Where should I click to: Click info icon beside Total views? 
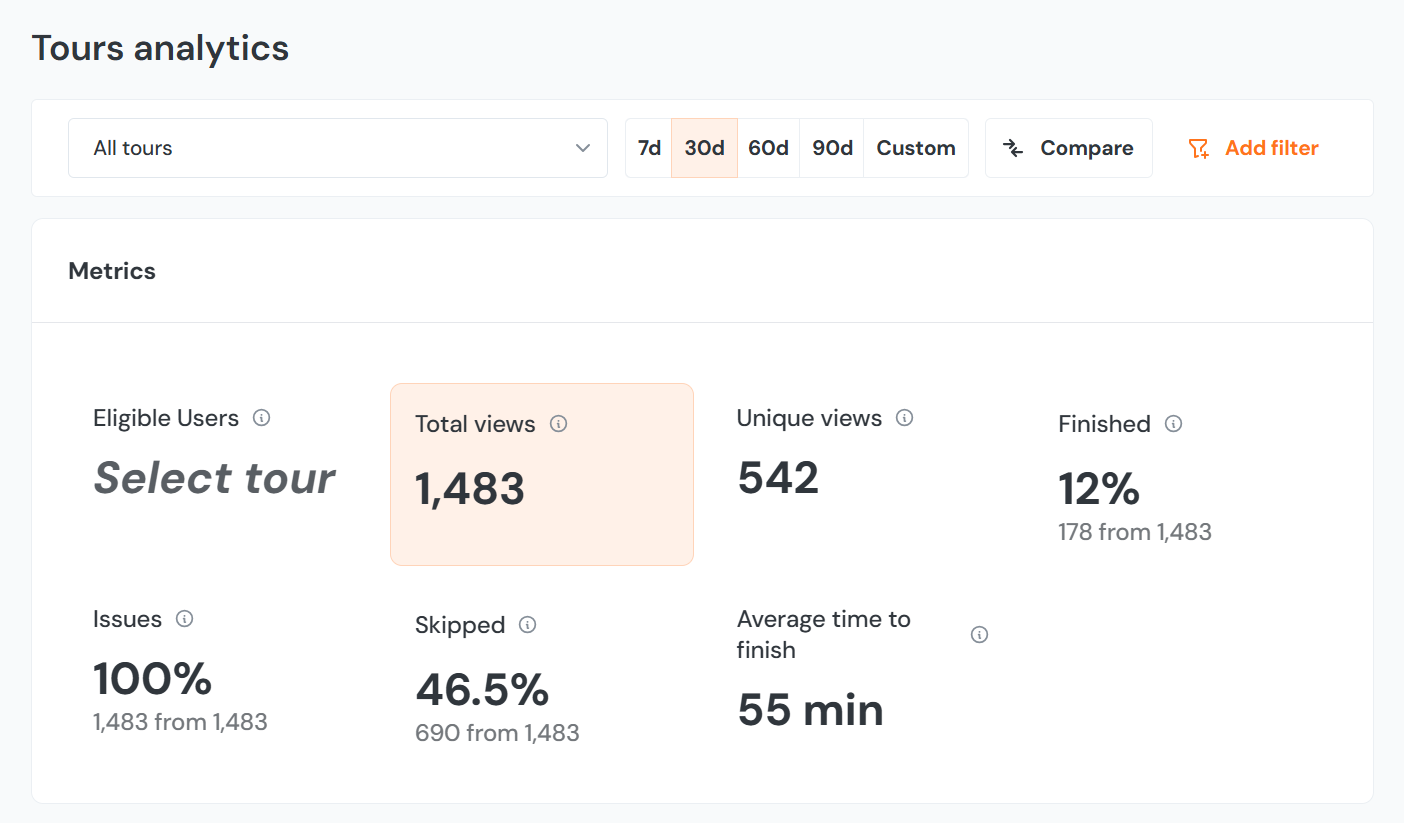tap(559, 424)
